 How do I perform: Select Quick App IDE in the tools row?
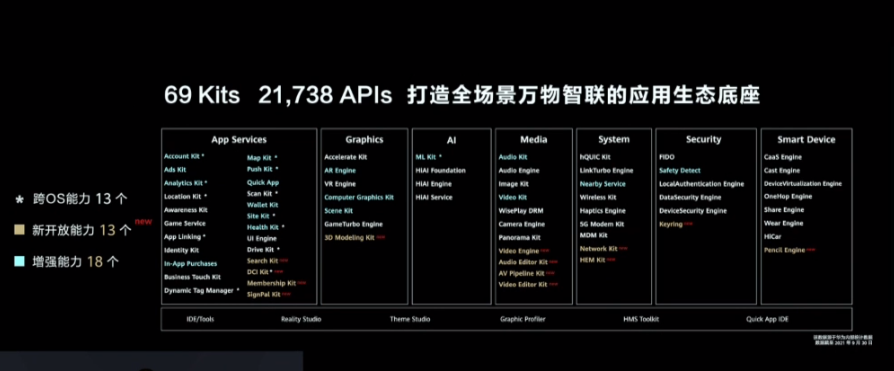767,319
